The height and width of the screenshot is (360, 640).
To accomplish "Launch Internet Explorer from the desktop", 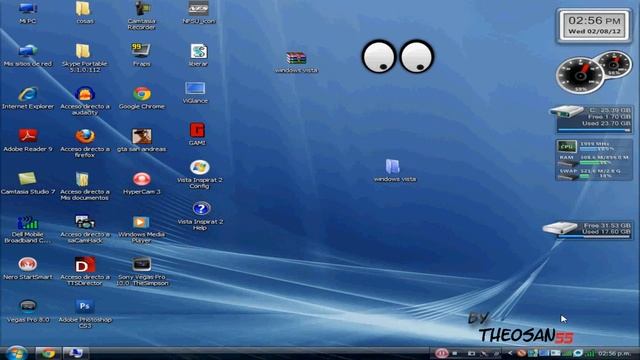I will tap(28, 98).
